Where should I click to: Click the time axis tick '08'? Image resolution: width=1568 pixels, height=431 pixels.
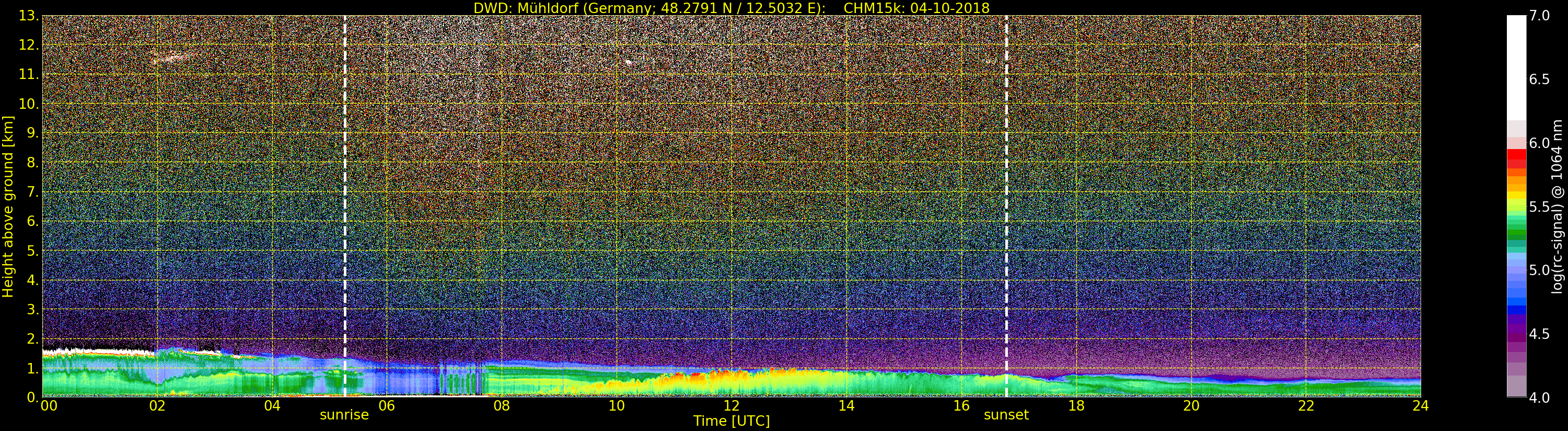pos(502,406)
